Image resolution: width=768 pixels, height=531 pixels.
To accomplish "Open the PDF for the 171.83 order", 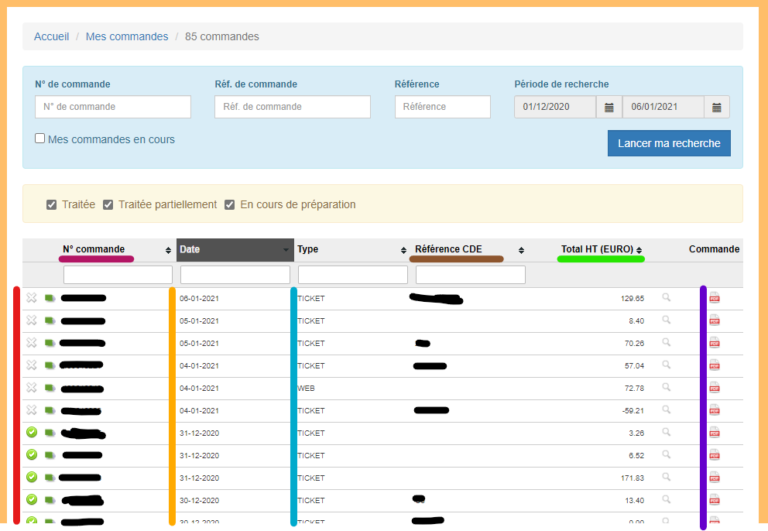I will click(714, 478).
